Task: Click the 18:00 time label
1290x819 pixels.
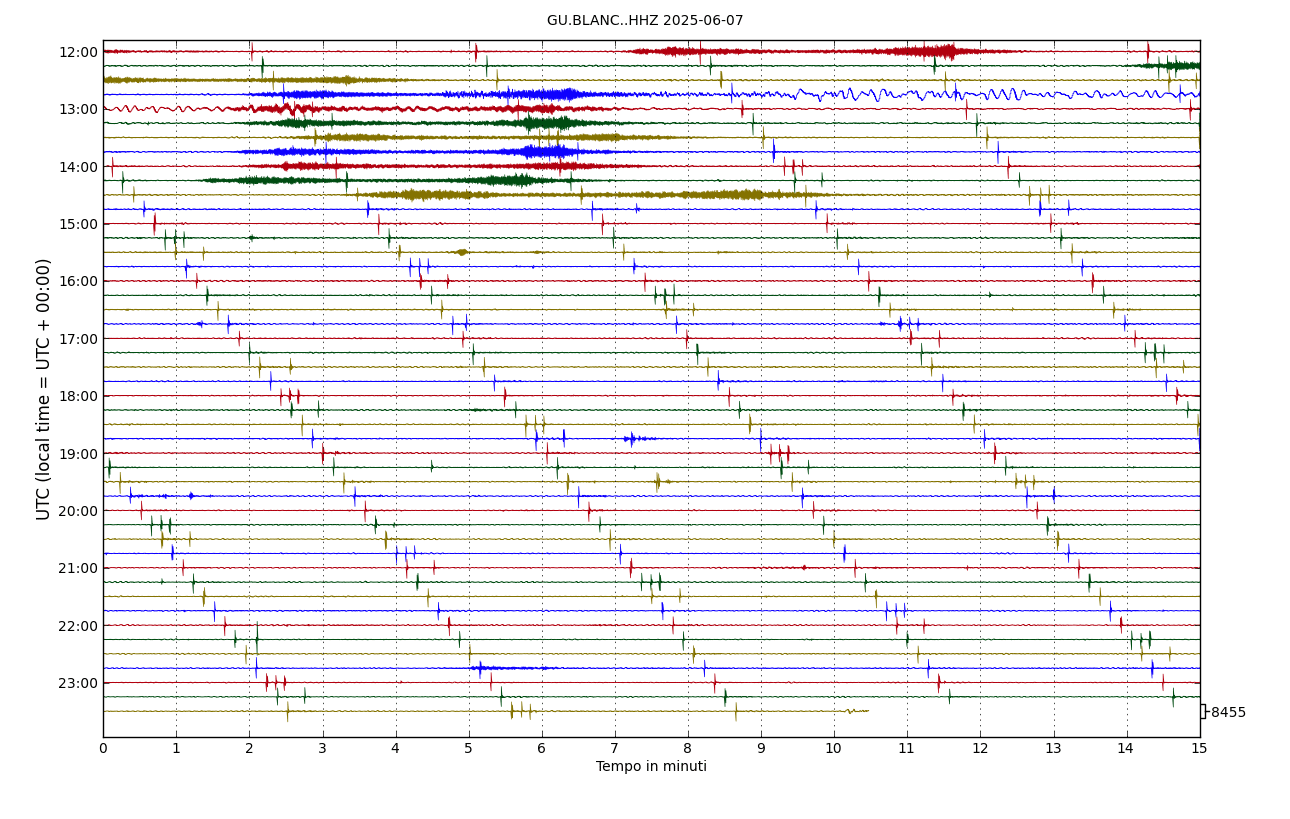Action: tap(79, 396)
